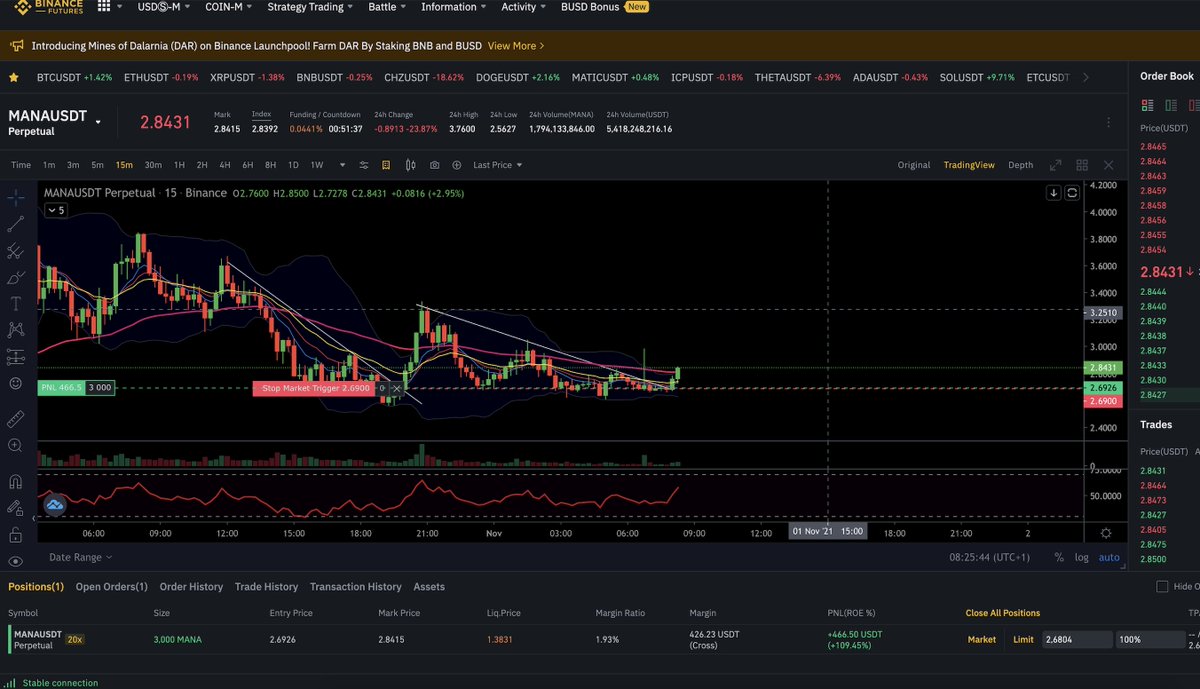Expand the Information menu
This screenshot has height=689, width=1200.
pyautogui.click(x=454, y=7)
